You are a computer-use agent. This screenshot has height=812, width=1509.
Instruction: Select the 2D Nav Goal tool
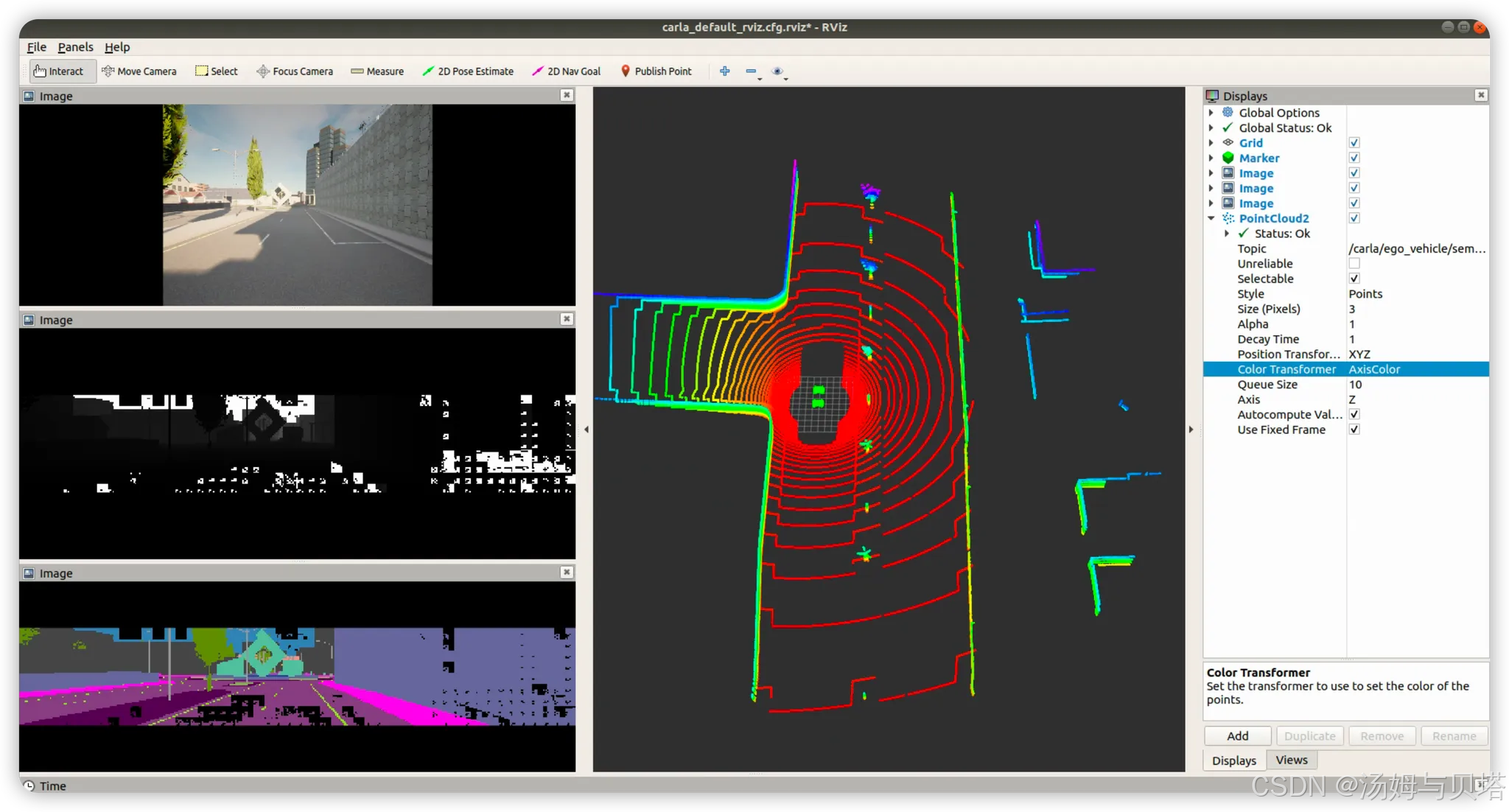pyautogui.click(x=567, y=71)
